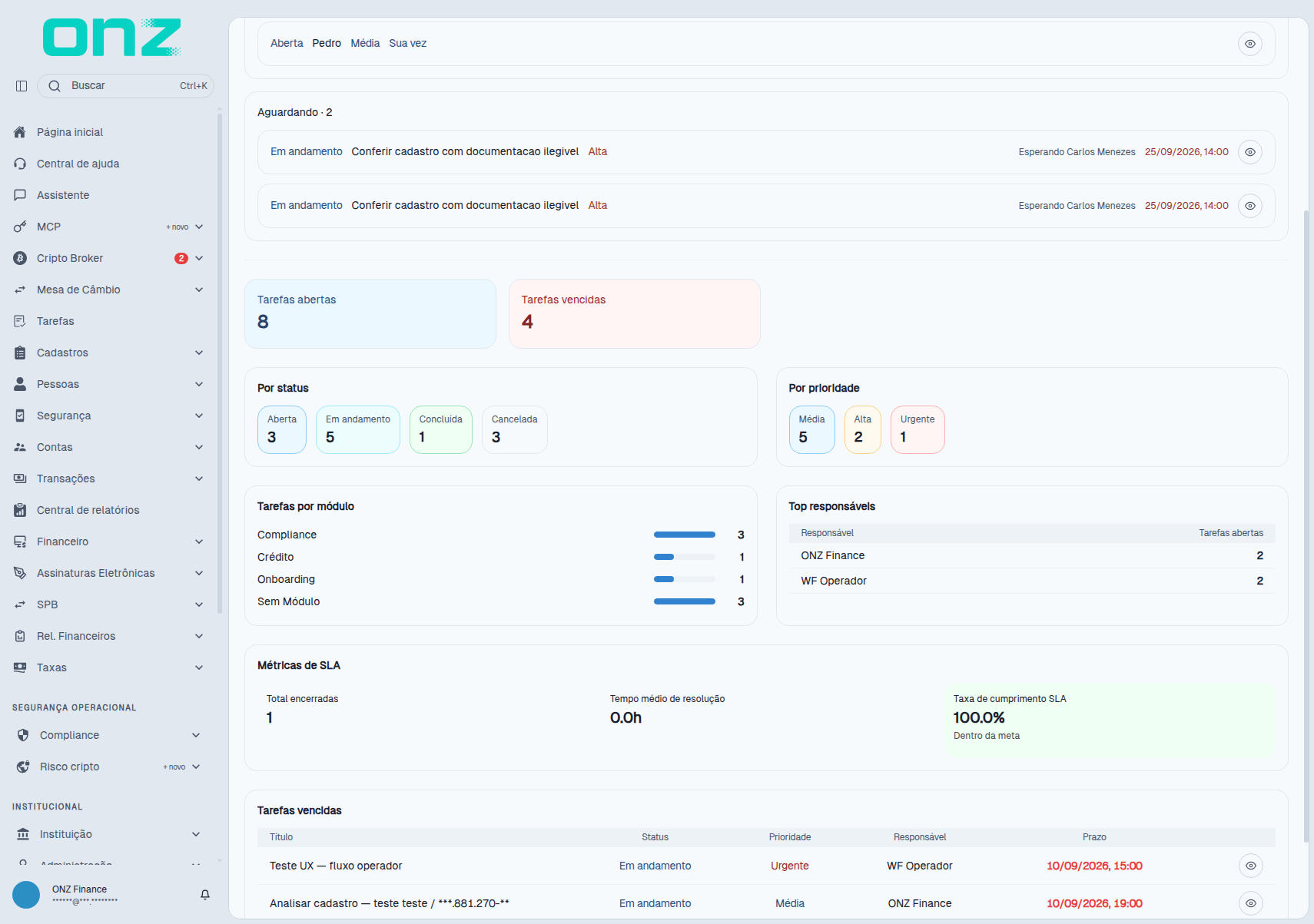The image size is (1314, 924).
Task: Expand the Mesa de Câmbio submenu chevron
Action: point(199,290)
